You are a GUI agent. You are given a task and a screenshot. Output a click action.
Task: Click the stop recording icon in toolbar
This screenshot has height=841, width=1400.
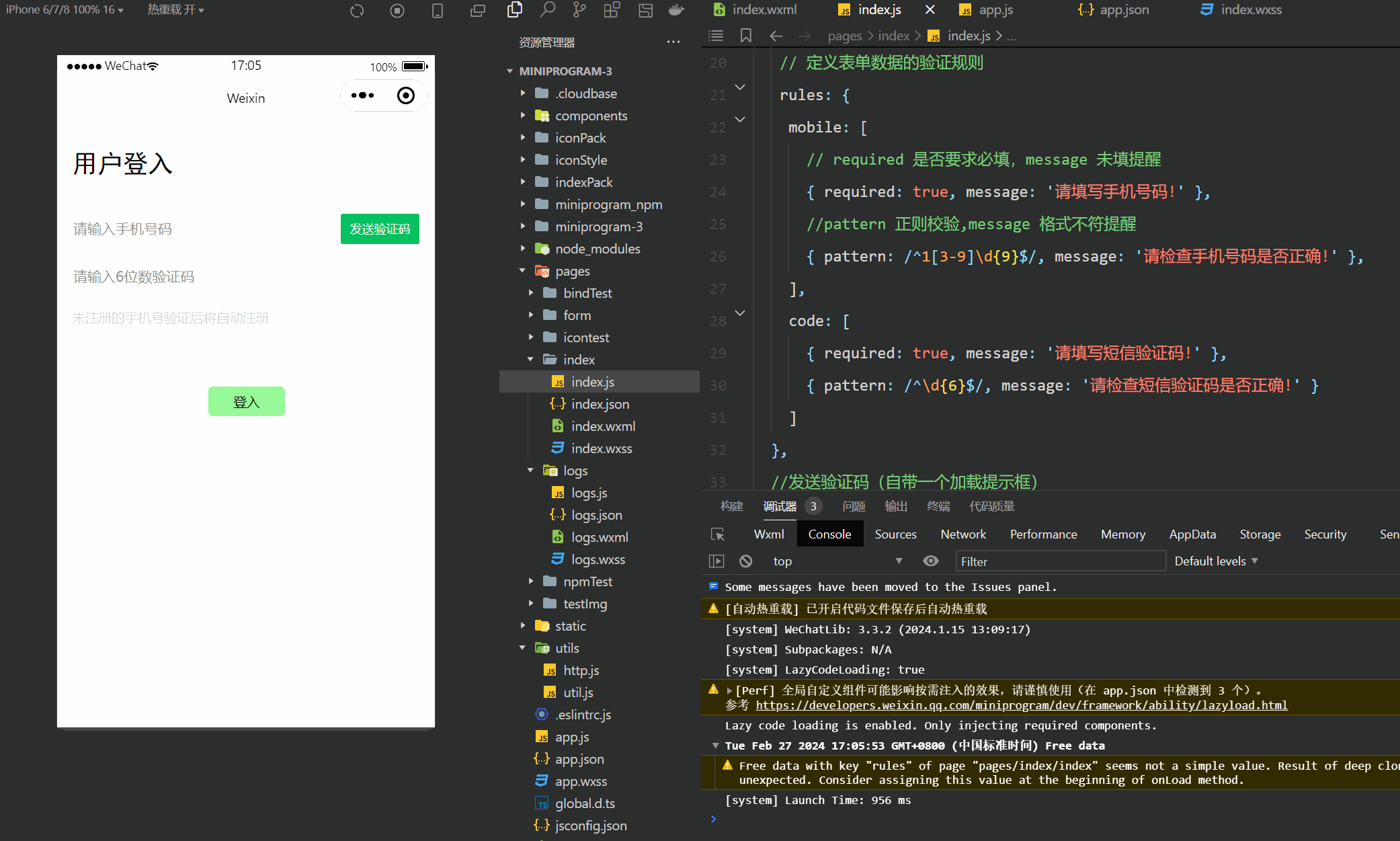(397, 10)
